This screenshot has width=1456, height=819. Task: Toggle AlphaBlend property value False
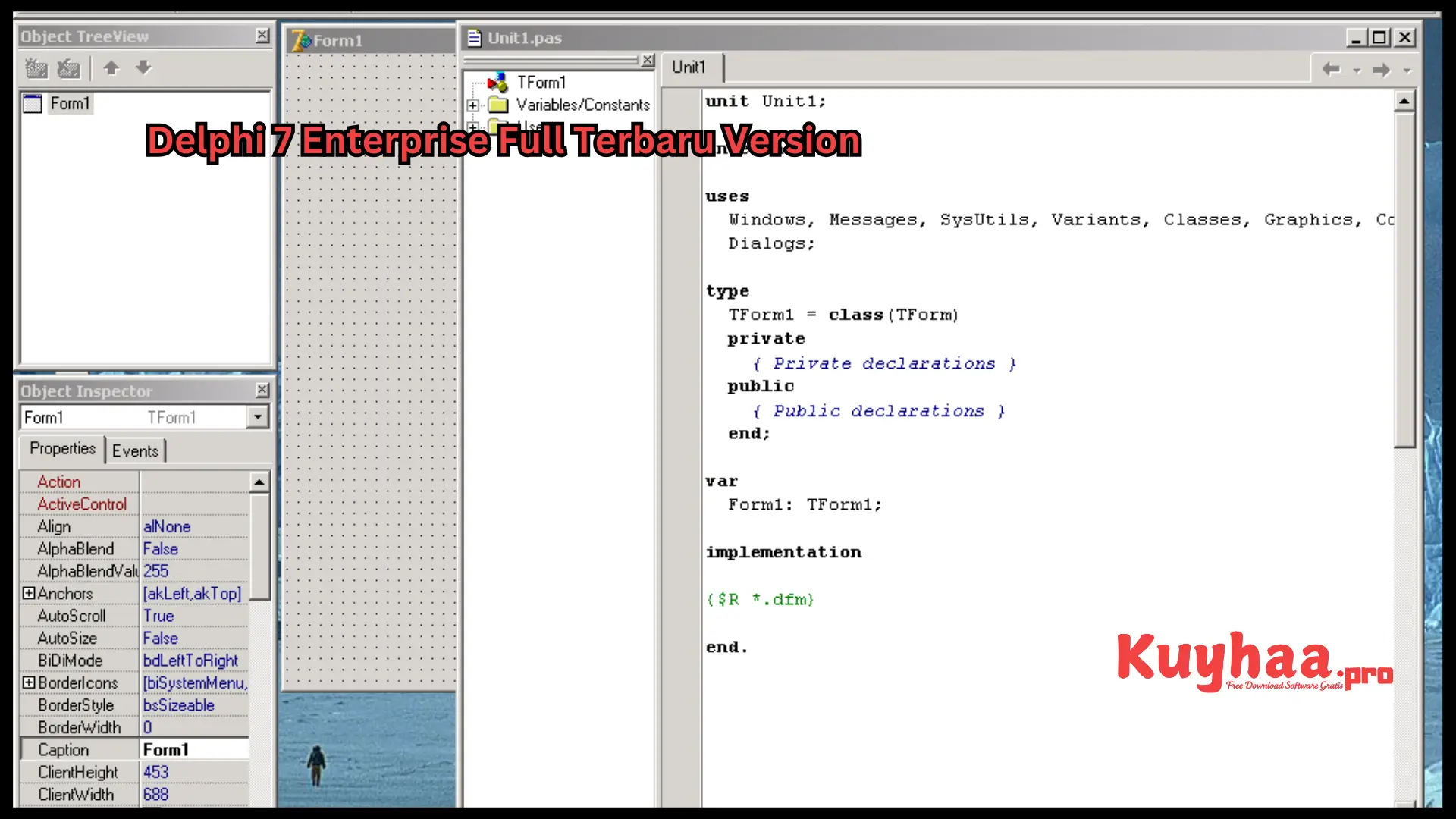[159, 548]
